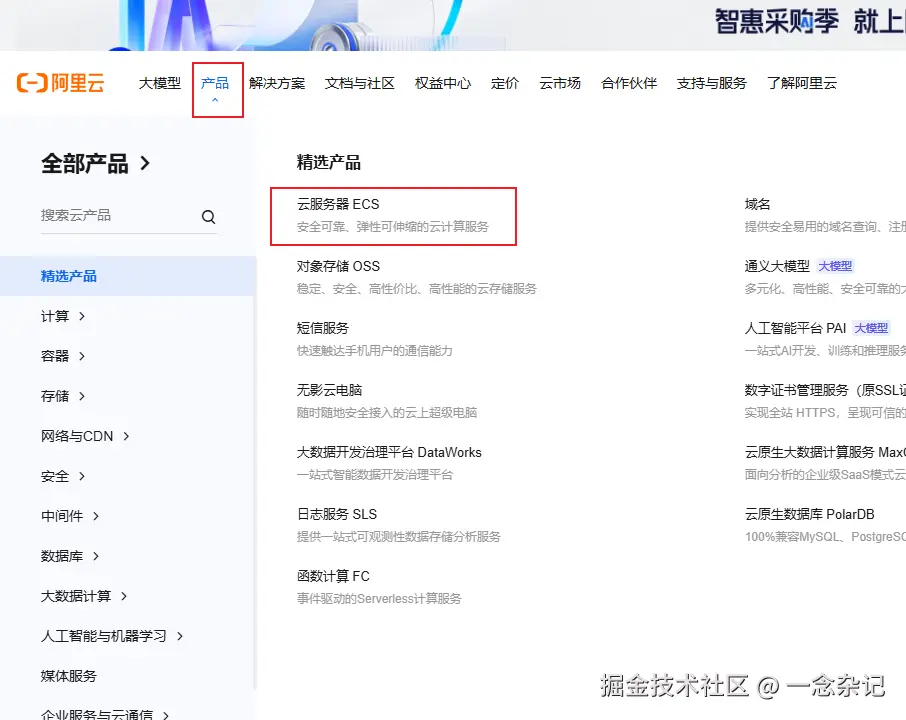Open 对象存储 OSS product
This screenshot has height=720, width=906.
coord(338,266)
